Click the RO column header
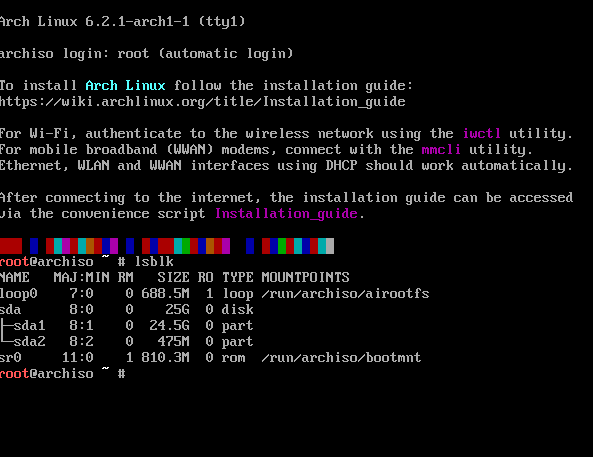This screenshot has width=593, height=457. click(x=205, y=277)
